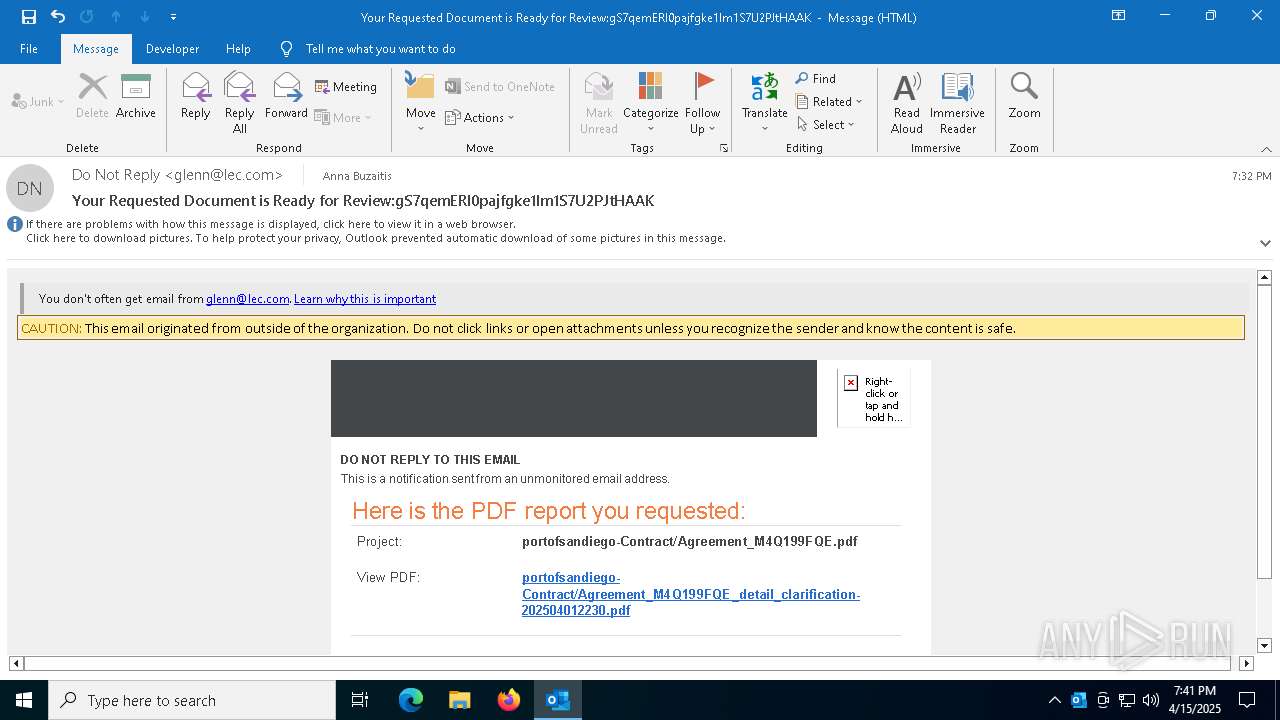Screen dimensions: 1280x720
Task: Open the File tab
Action: [29, 49]
